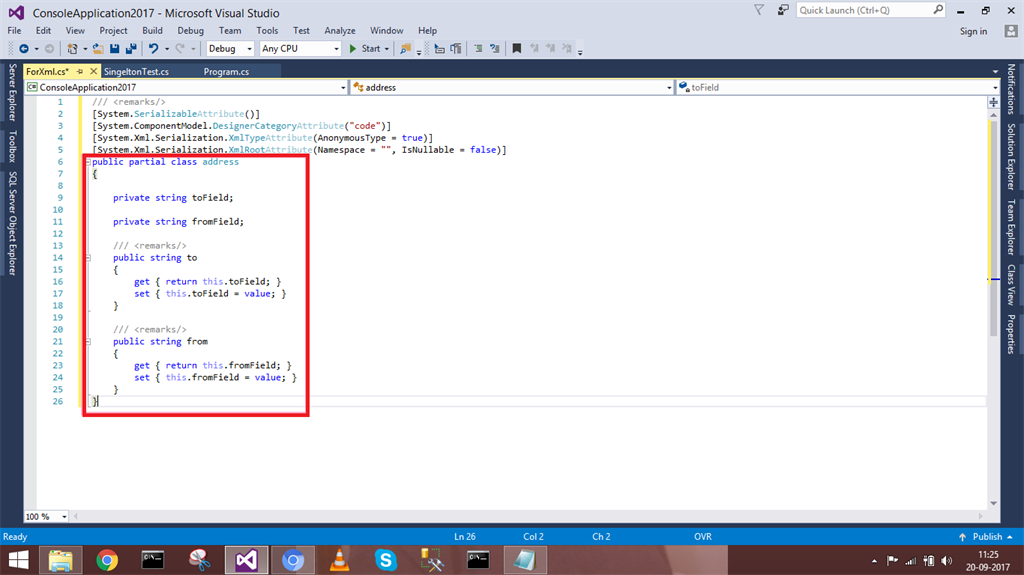The width and height of the screenshot is (1024, 575).
Task: Click the Increase Indent icon
Action: (456, 48)
